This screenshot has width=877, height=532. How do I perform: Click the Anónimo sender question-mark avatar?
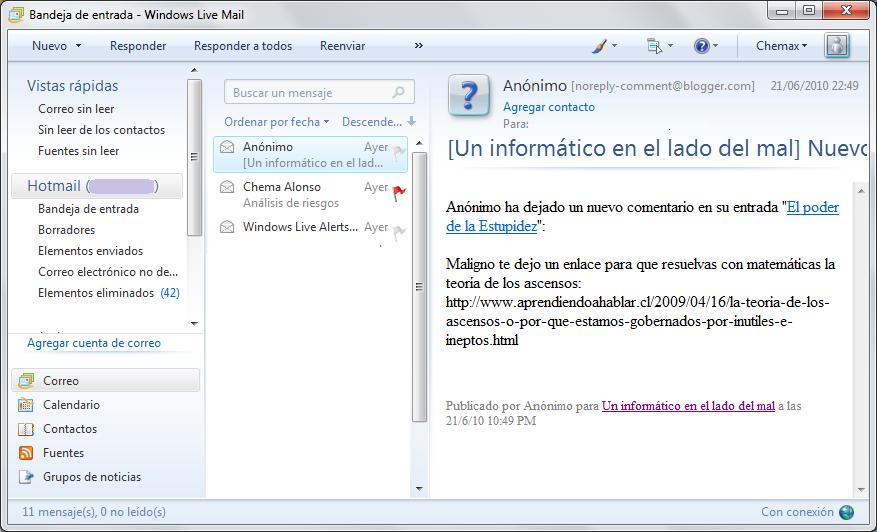point(469,96)
